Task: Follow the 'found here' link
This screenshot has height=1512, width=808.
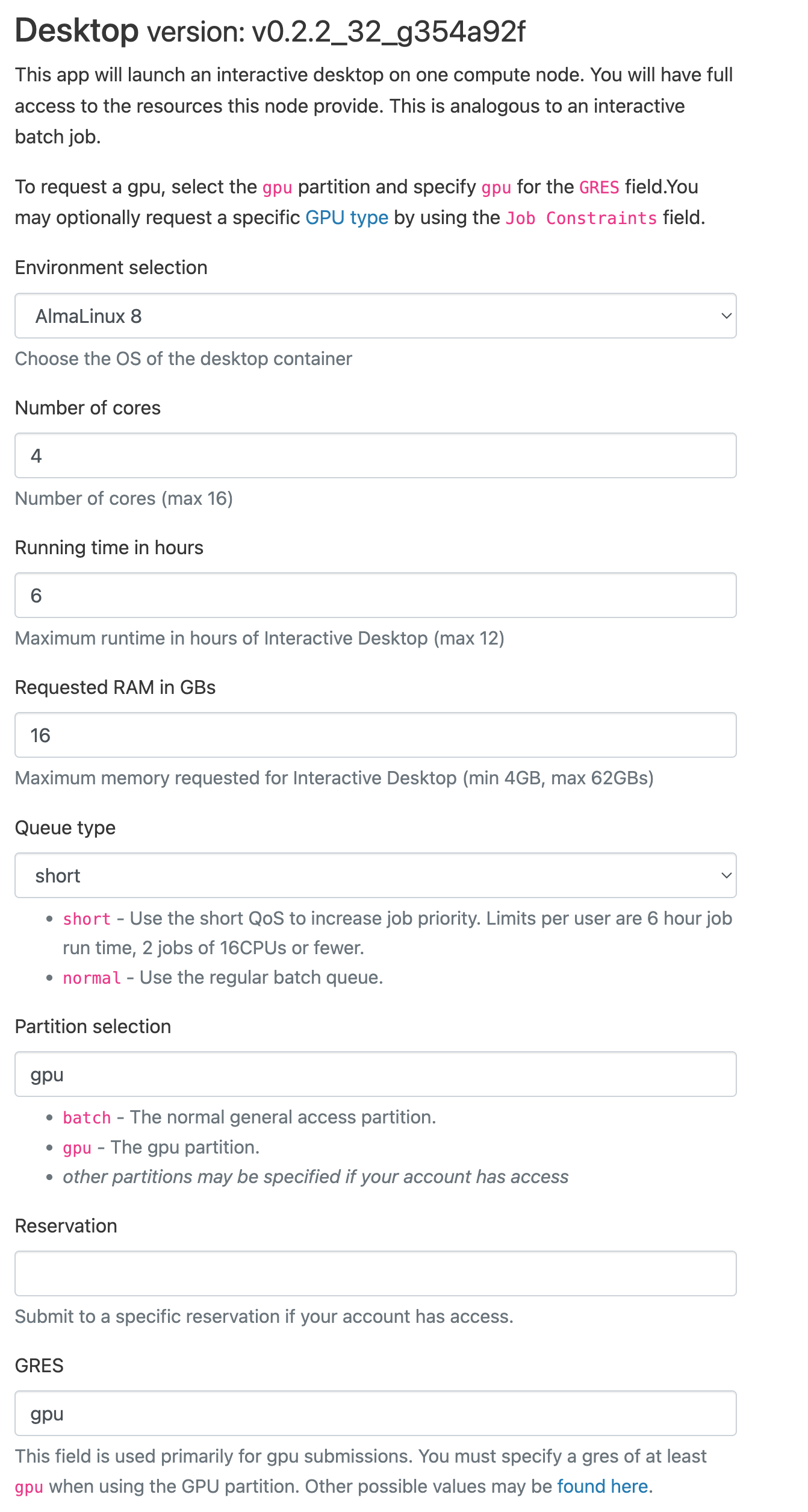Action: point(602,1486)
